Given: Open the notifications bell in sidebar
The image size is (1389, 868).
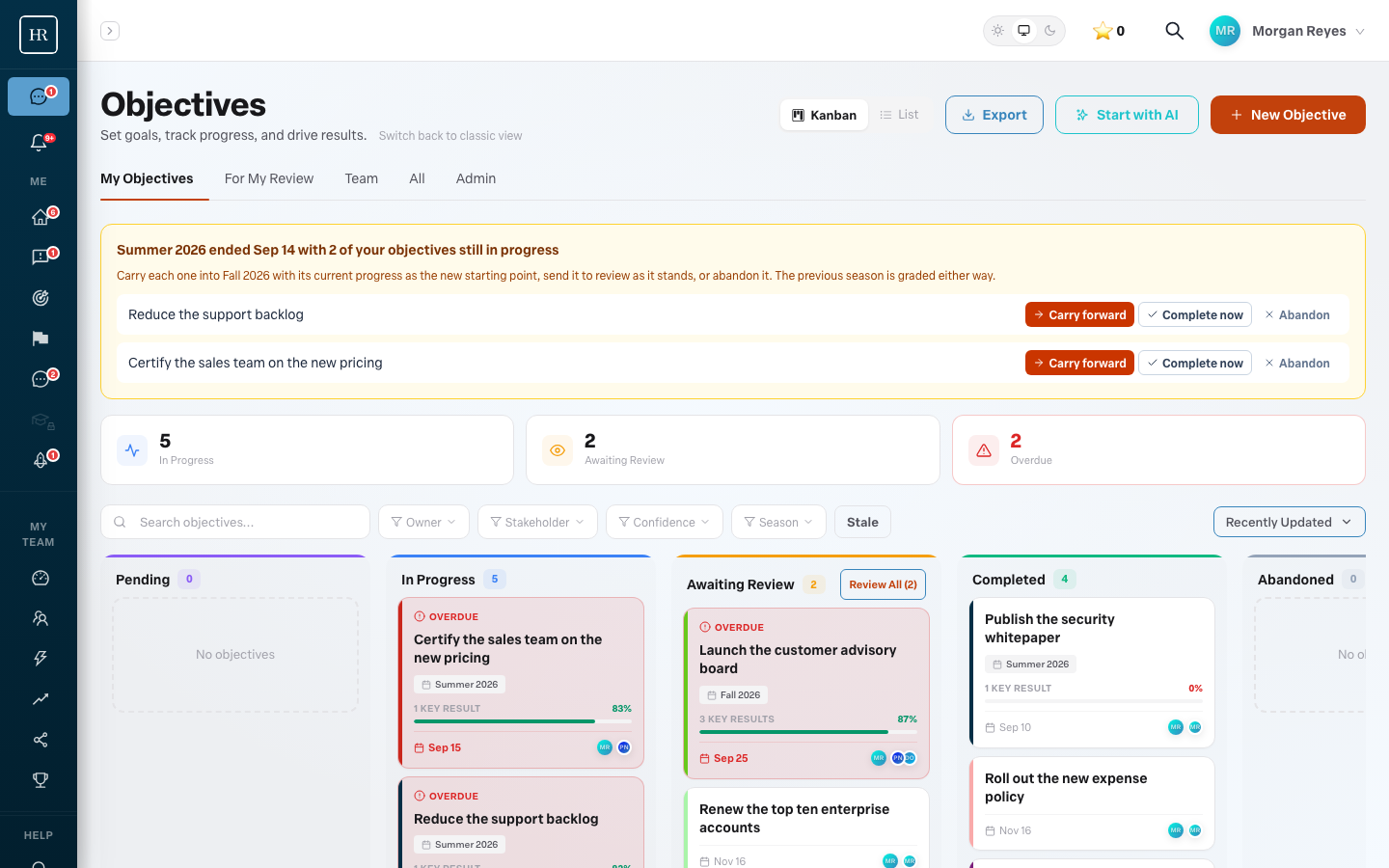Looking at the screenshot, I should click(x=39, y=142).
